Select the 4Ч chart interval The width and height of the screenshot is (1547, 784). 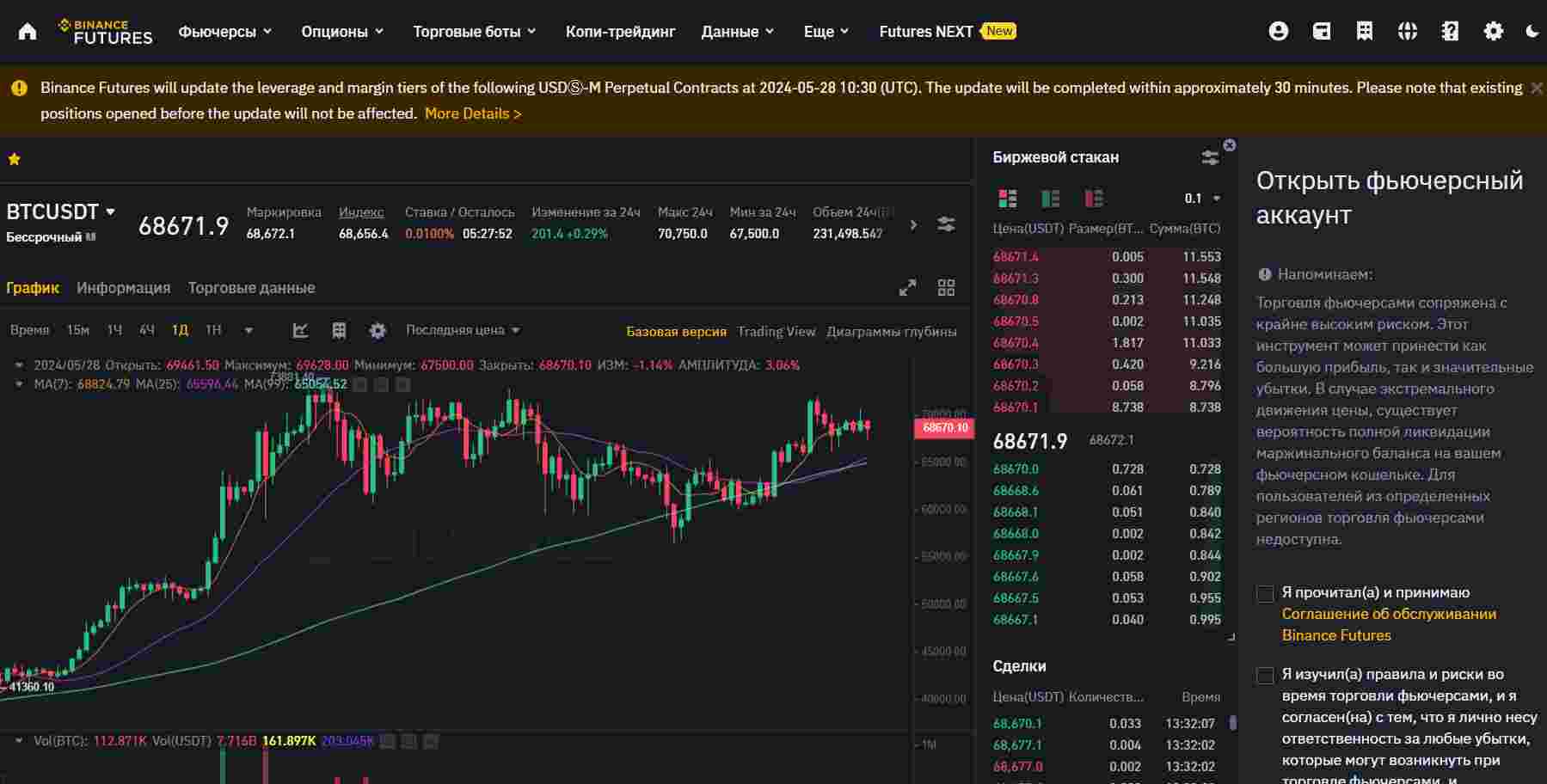(x=147, y=330)
